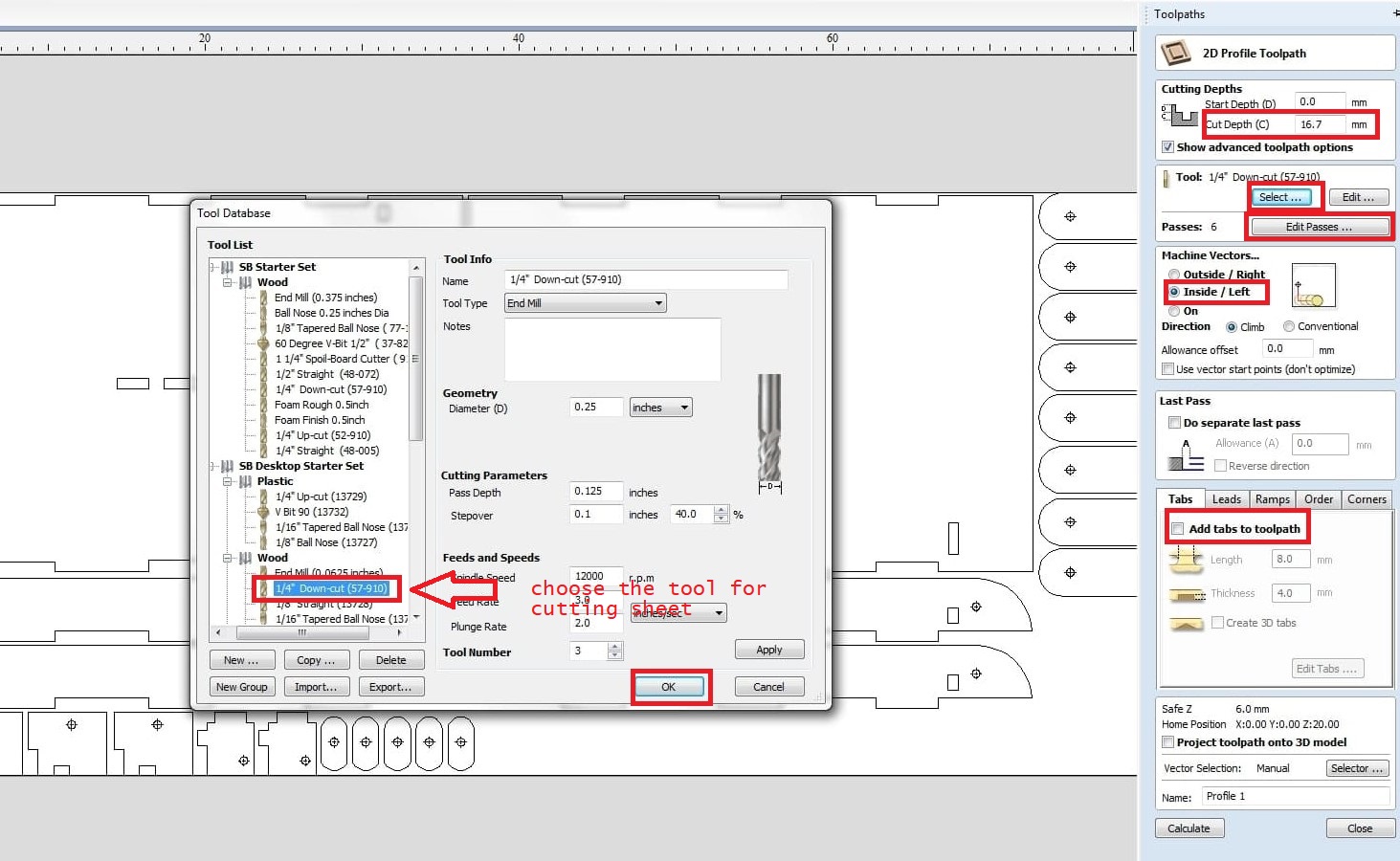Click the End Mill (0.375 inches) tool icon

click(263, 298)
